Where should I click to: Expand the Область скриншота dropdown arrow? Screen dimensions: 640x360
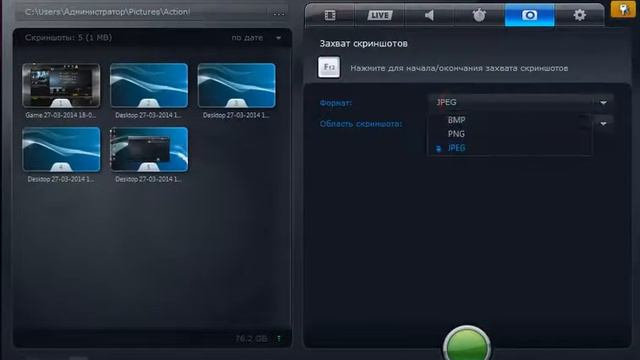click(x=604, y=124)
